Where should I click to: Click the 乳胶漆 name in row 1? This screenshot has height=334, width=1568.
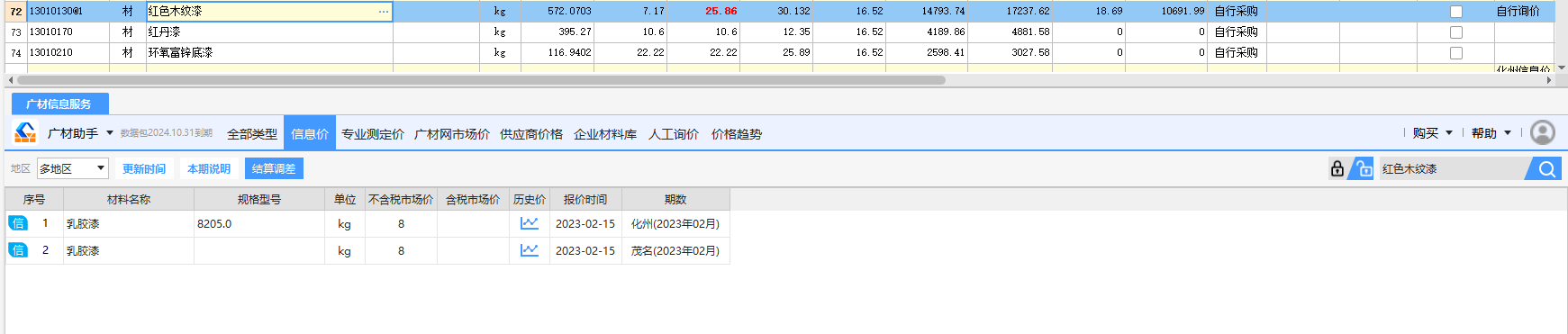83,224
